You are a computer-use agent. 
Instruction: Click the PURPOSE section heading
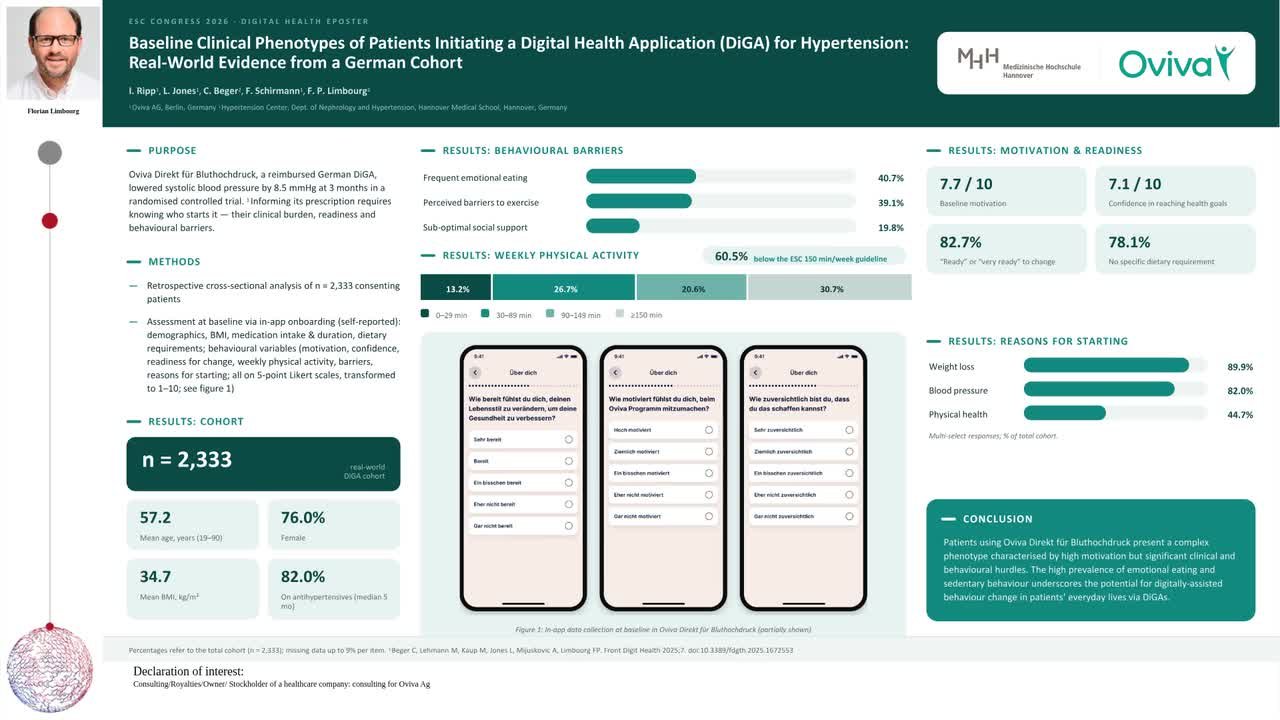[172, 151]
